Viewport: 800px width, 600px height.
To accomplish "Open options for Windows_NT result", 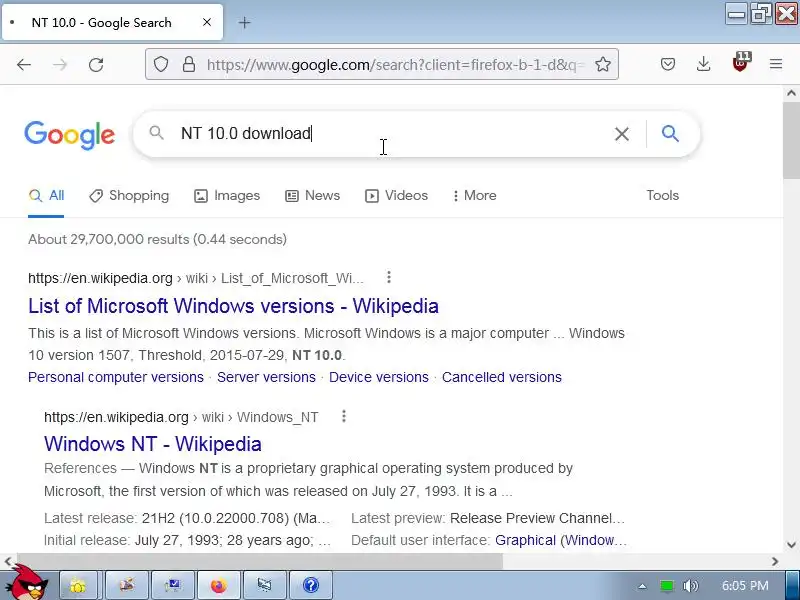I will coord(344,416).
